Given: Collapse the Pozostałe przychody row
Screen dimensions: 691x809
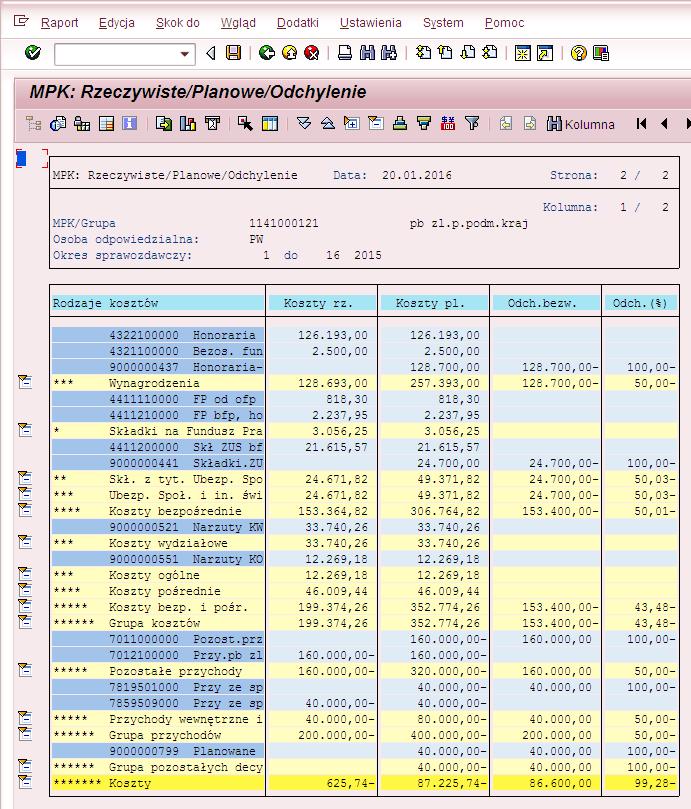Looking at the screenshot, I should pos(25,670).
